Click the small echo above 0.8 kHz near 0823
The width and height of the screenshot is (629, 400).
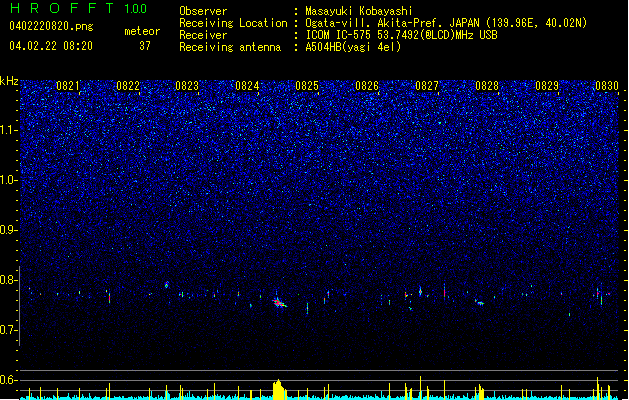167,285
